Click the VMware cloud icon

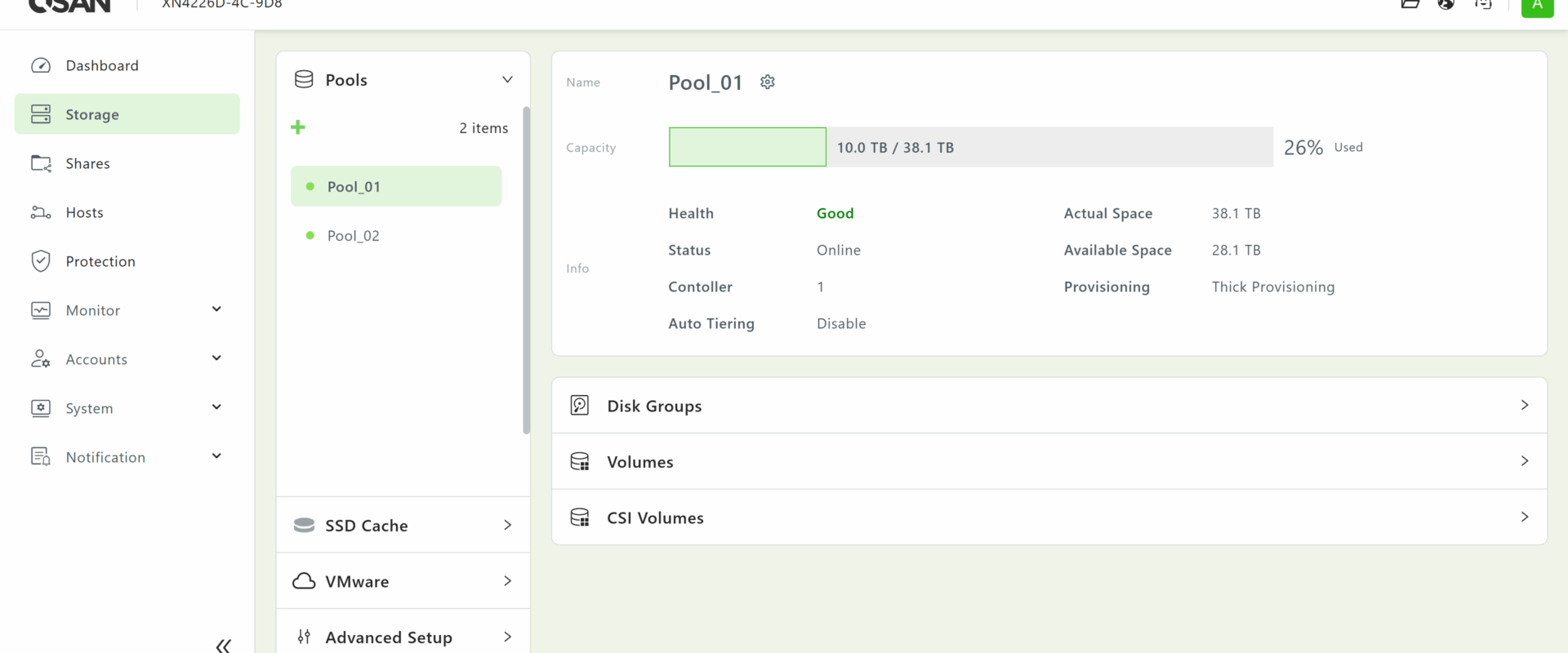click(x=304, y=581)
